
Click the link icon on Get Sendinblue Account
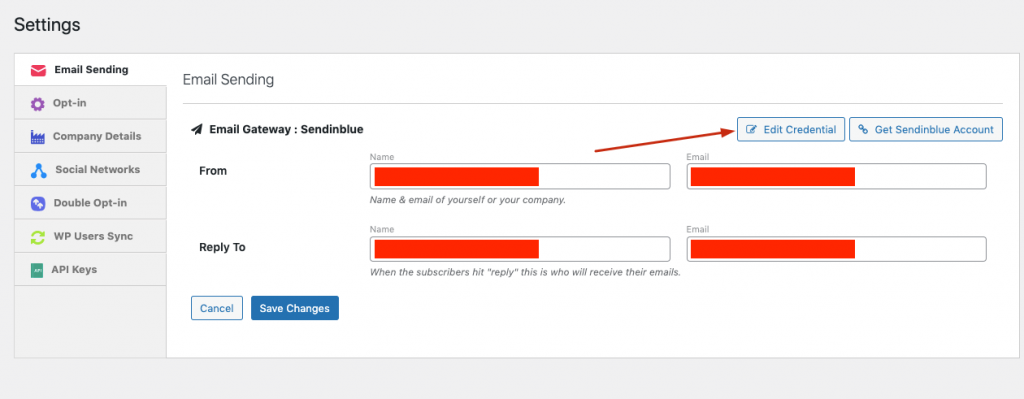863,129
